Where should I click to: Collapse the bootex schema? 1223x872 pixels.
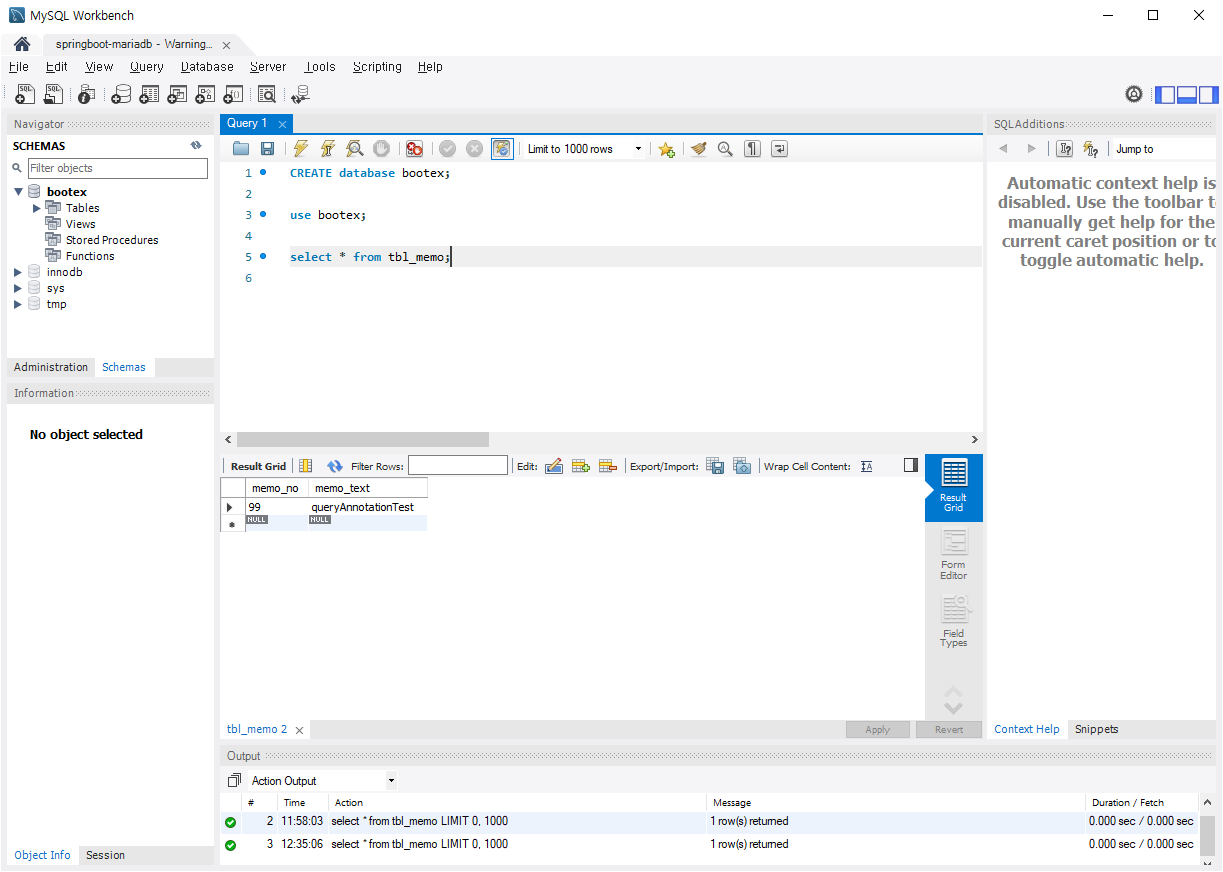point(18,192)
